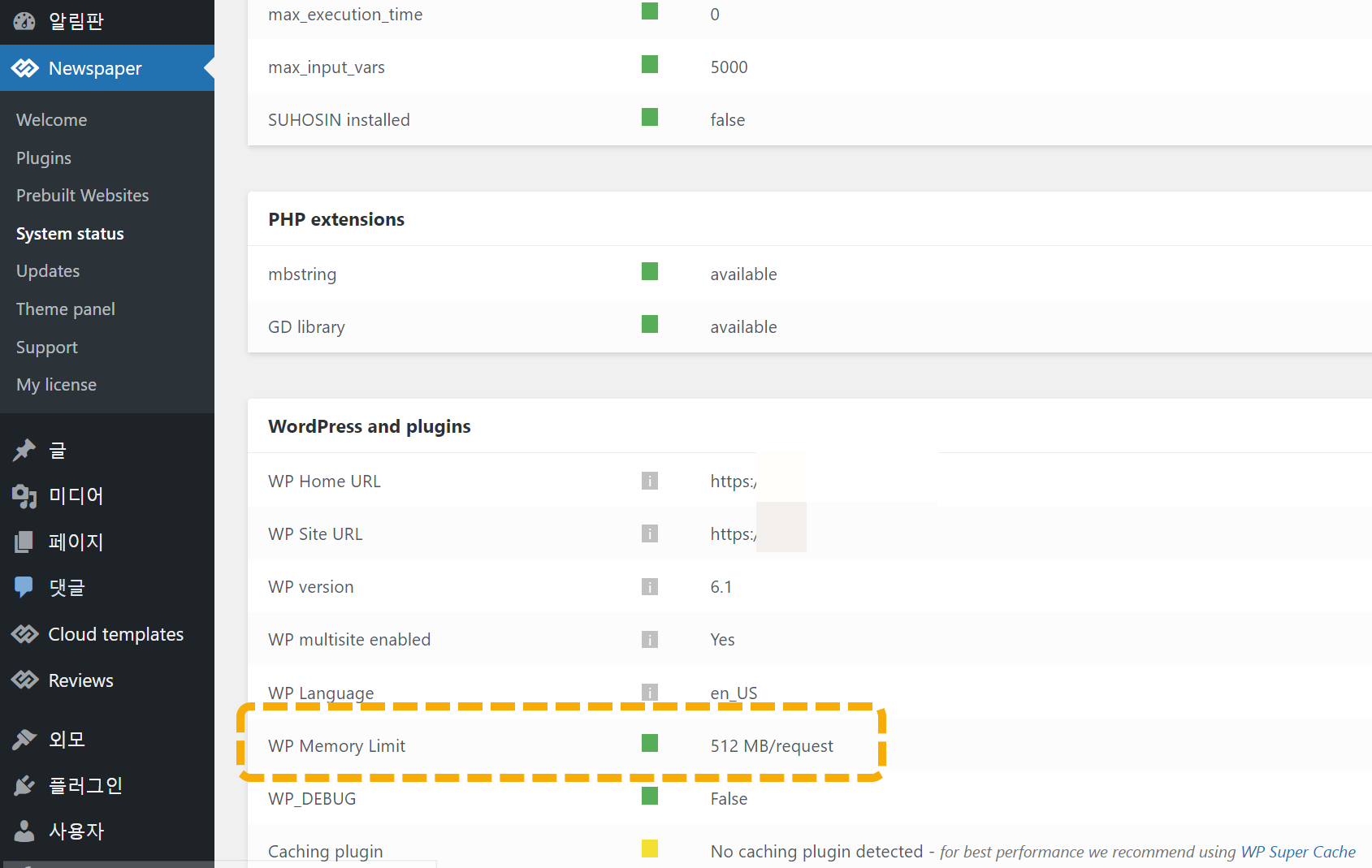Open the Welcome submenu item

[52, 120]
